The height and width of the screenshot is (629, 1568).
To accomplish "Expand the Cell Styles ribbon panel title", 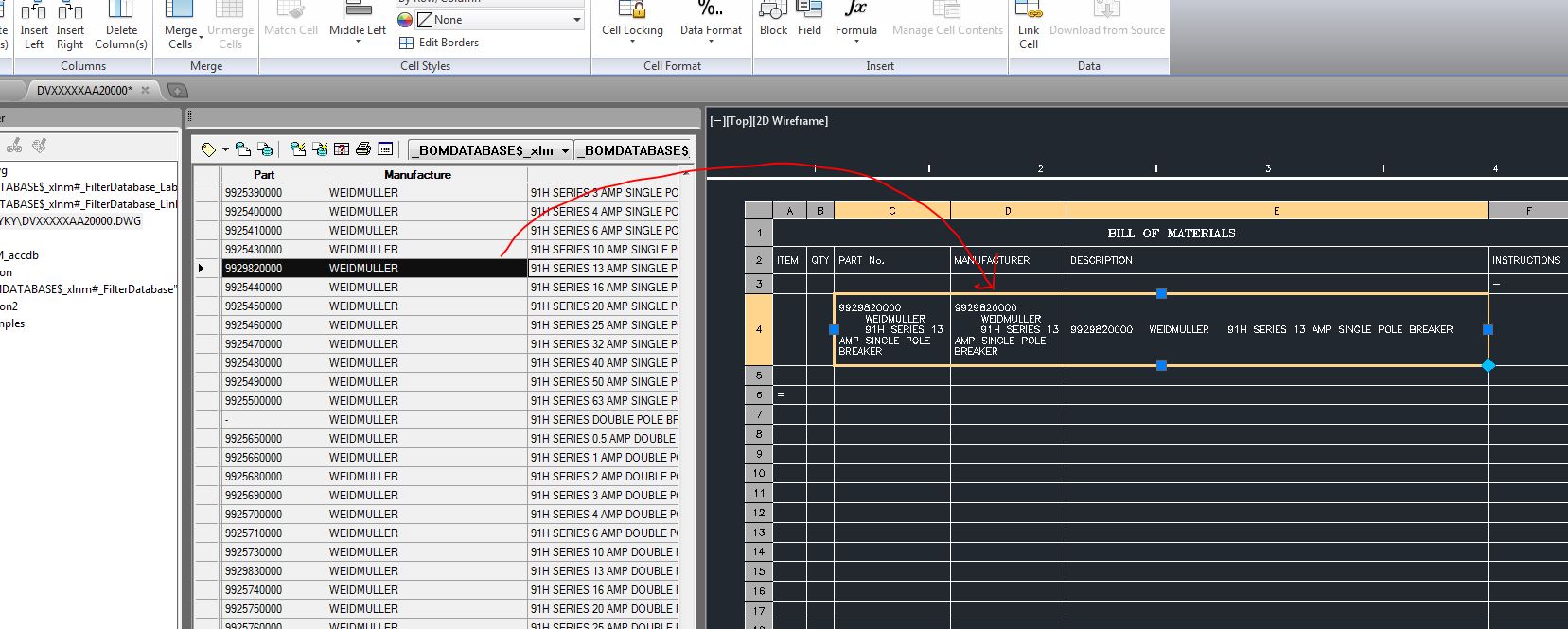I will click(425, 66).
